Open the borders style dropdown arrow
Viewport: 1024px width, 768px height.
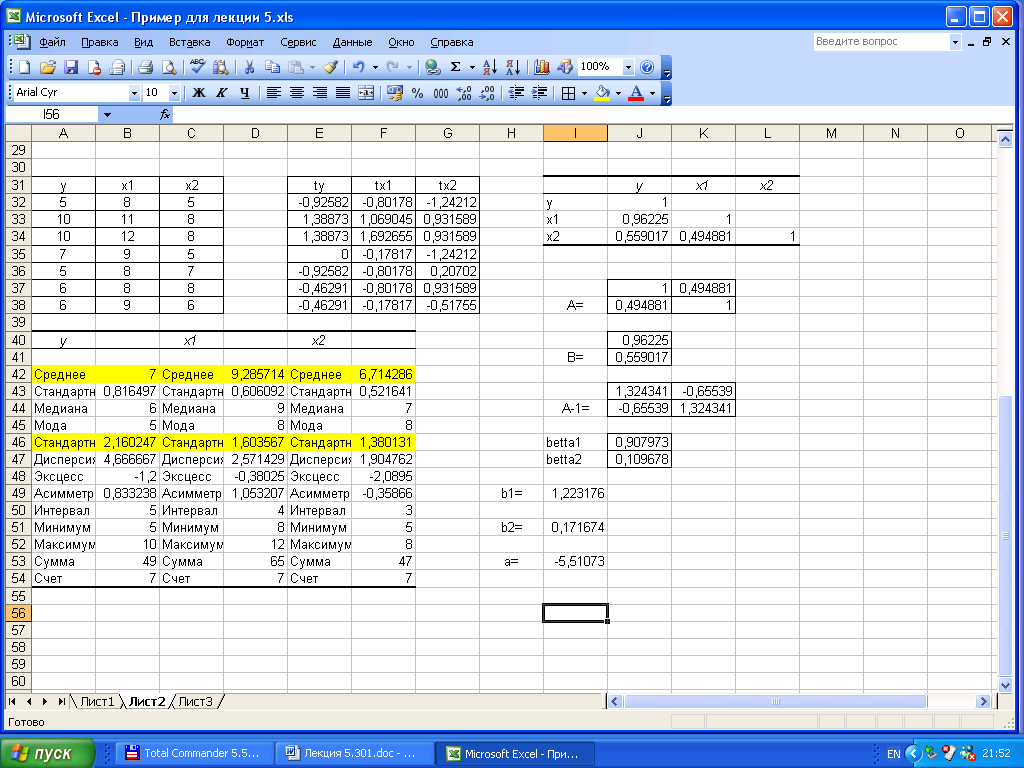[x=584, y=93]
